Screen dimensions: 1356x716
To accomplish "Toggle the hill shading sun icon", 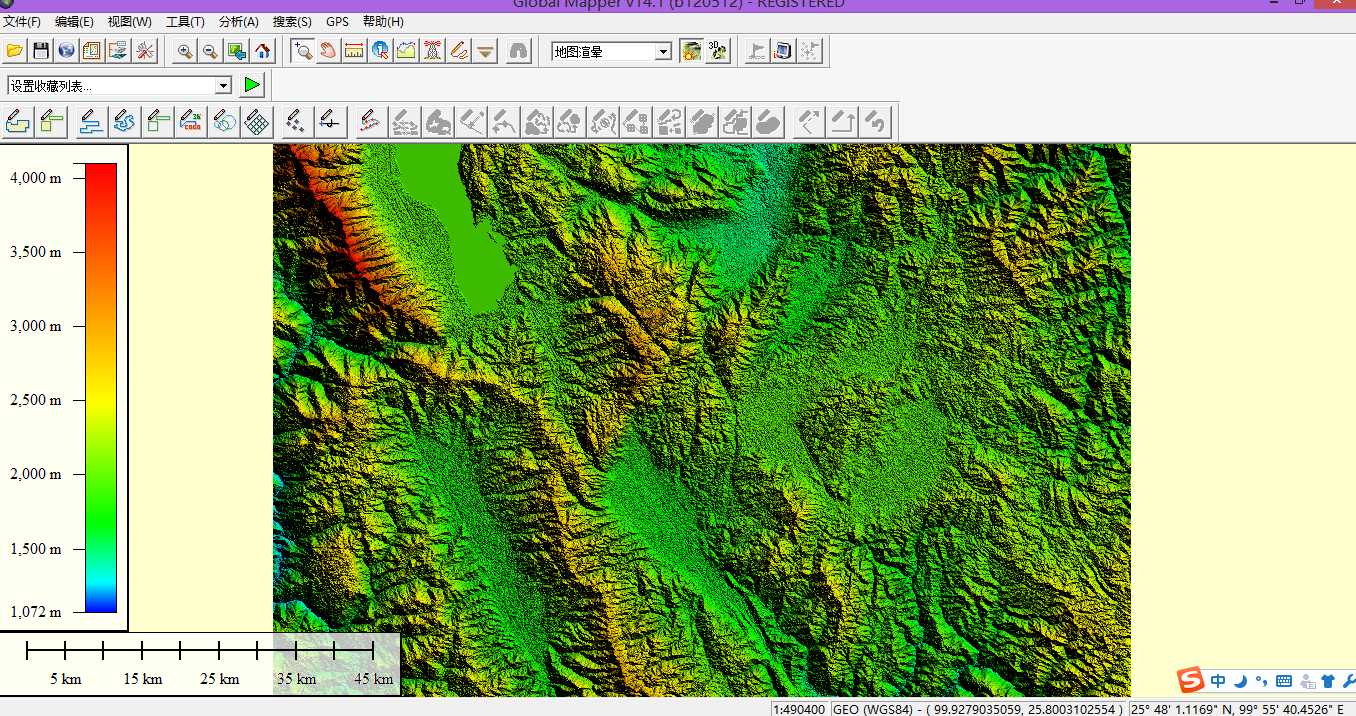I will [x=691, y=51].
